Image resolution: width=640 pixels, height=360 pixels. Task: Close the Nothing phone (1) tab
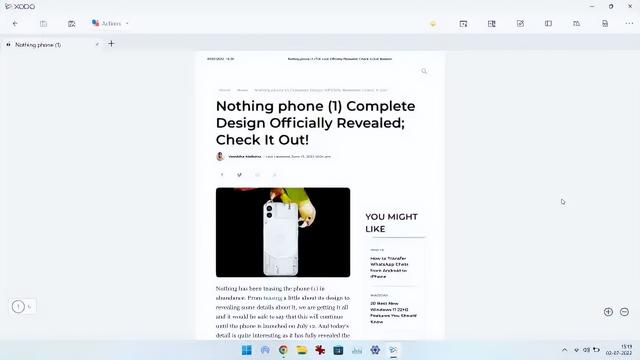tap(97, 44)
